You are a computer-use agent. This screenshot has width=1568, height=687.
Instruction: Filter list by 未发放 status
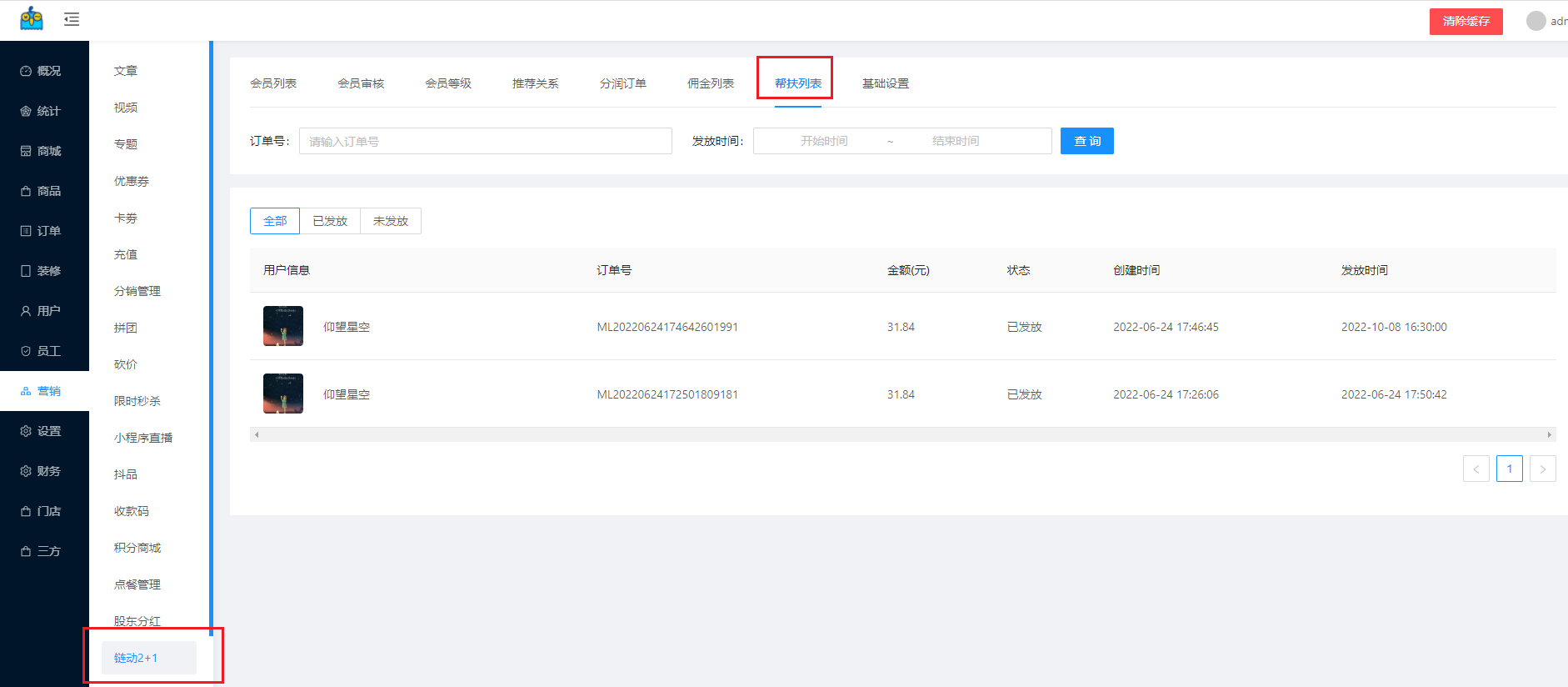coord(391,221)
